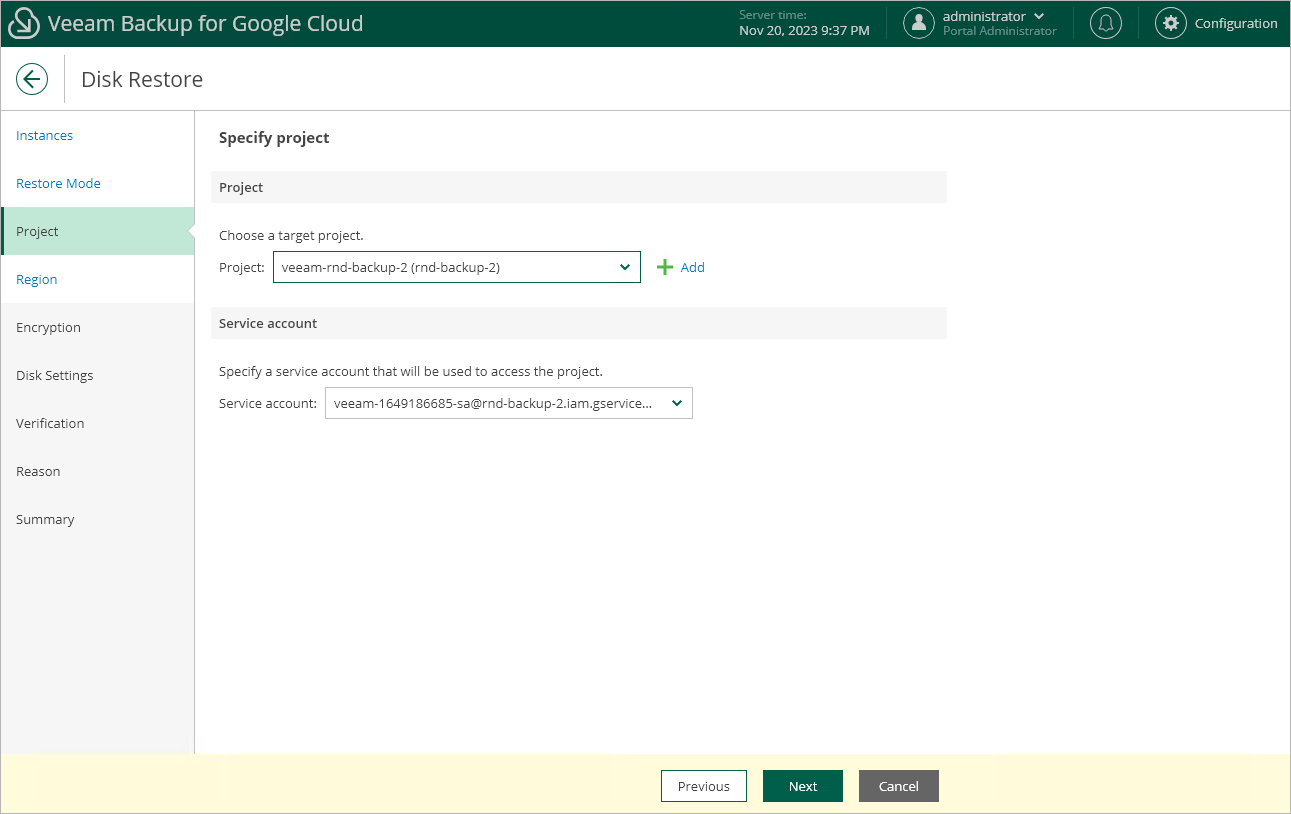Cancel the disk restore wizard
The image size is (1291, 814).
click(899, 786)
